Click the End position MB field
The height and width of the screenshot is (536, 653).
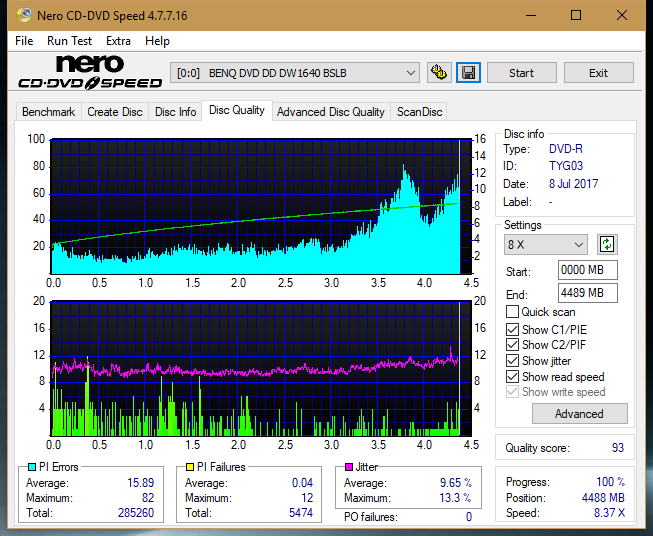click(x=587, y=293)
